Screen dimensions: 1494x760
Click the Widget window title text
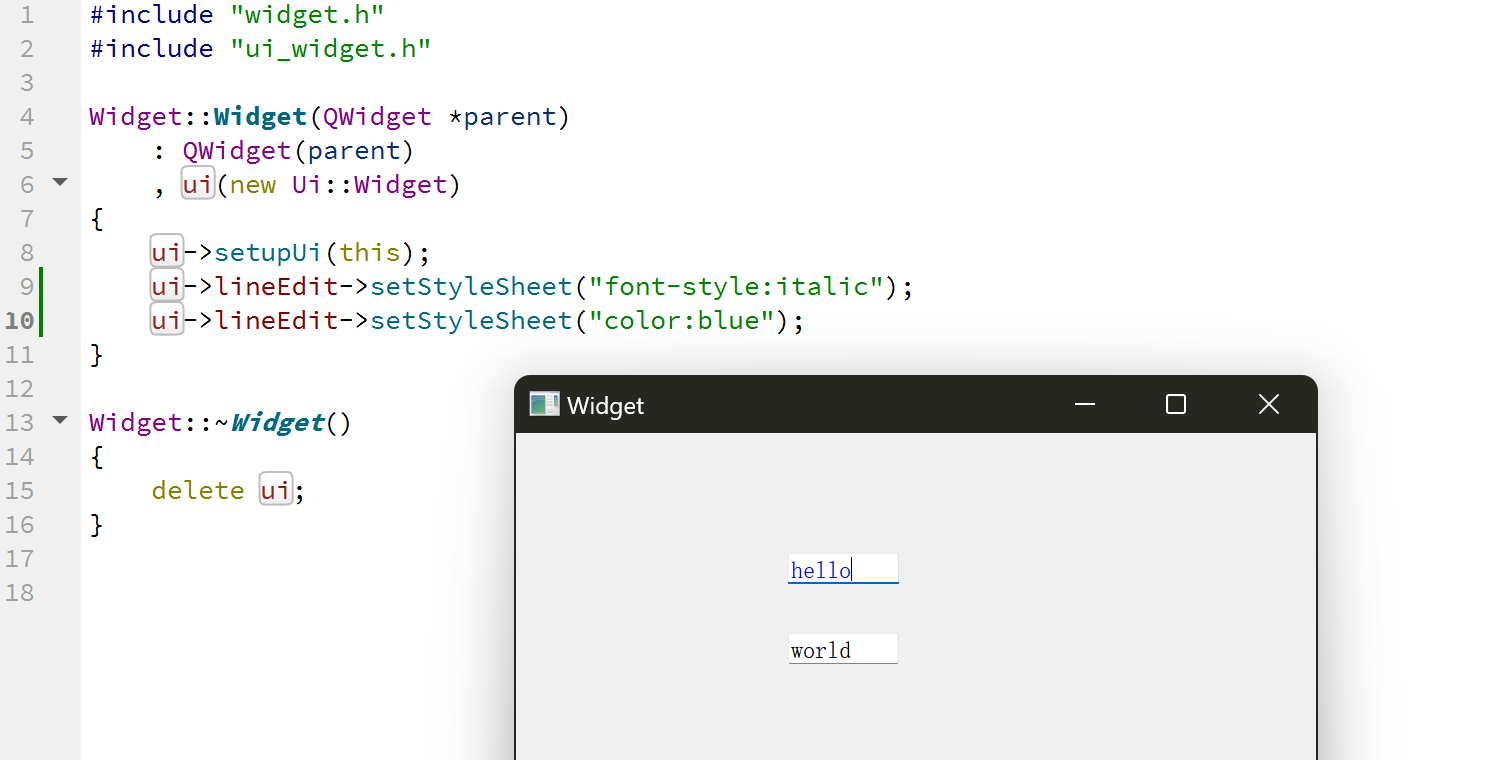click(605, 405)
